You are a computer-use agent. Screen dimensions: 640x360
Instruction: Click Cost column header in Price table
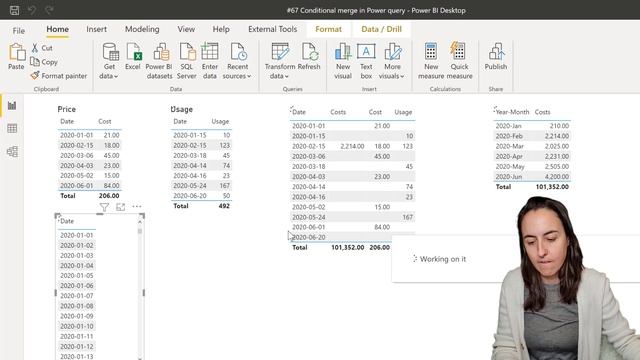[x=104, y=121]
